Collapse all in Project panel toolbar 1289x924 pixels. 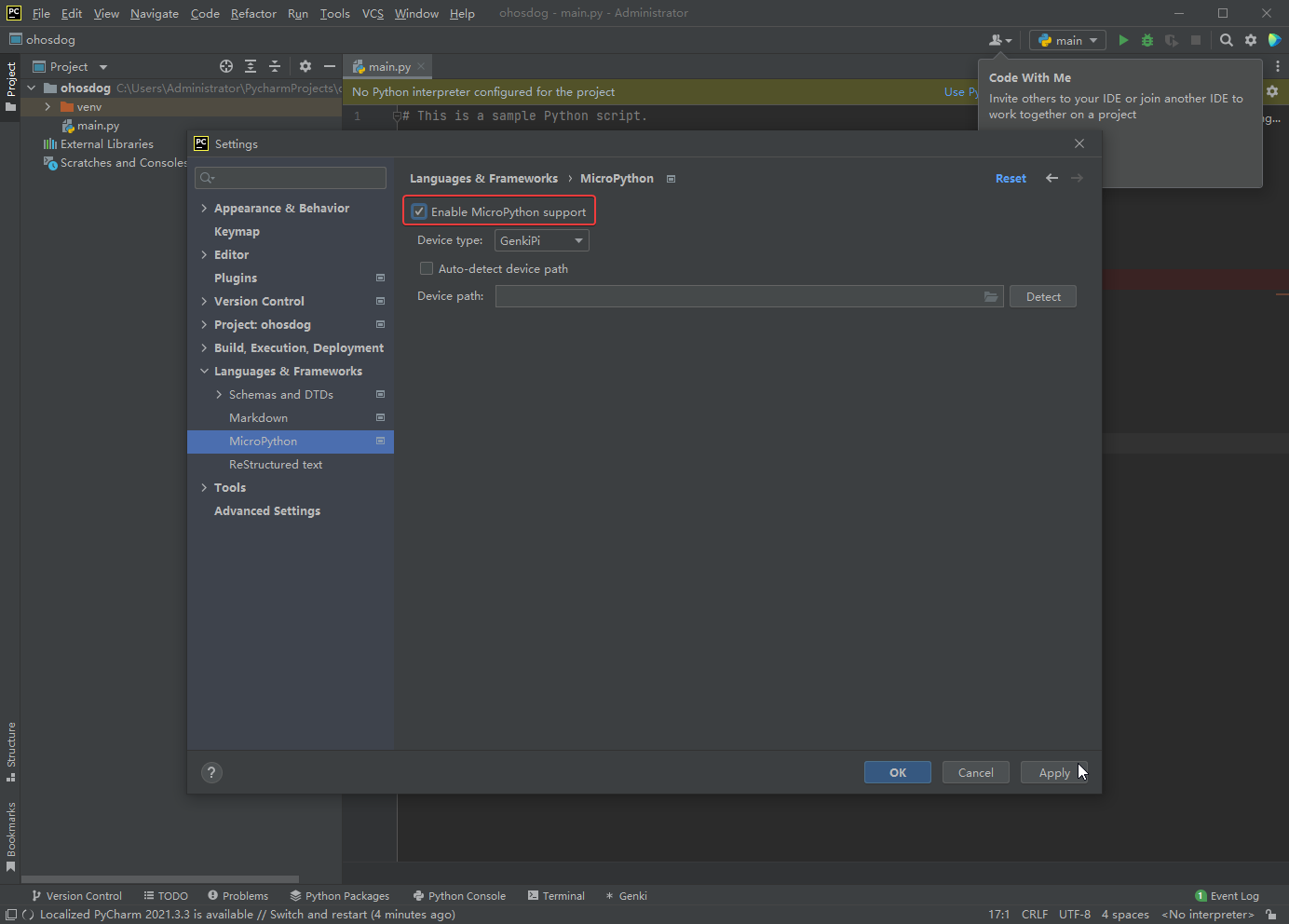275,66
